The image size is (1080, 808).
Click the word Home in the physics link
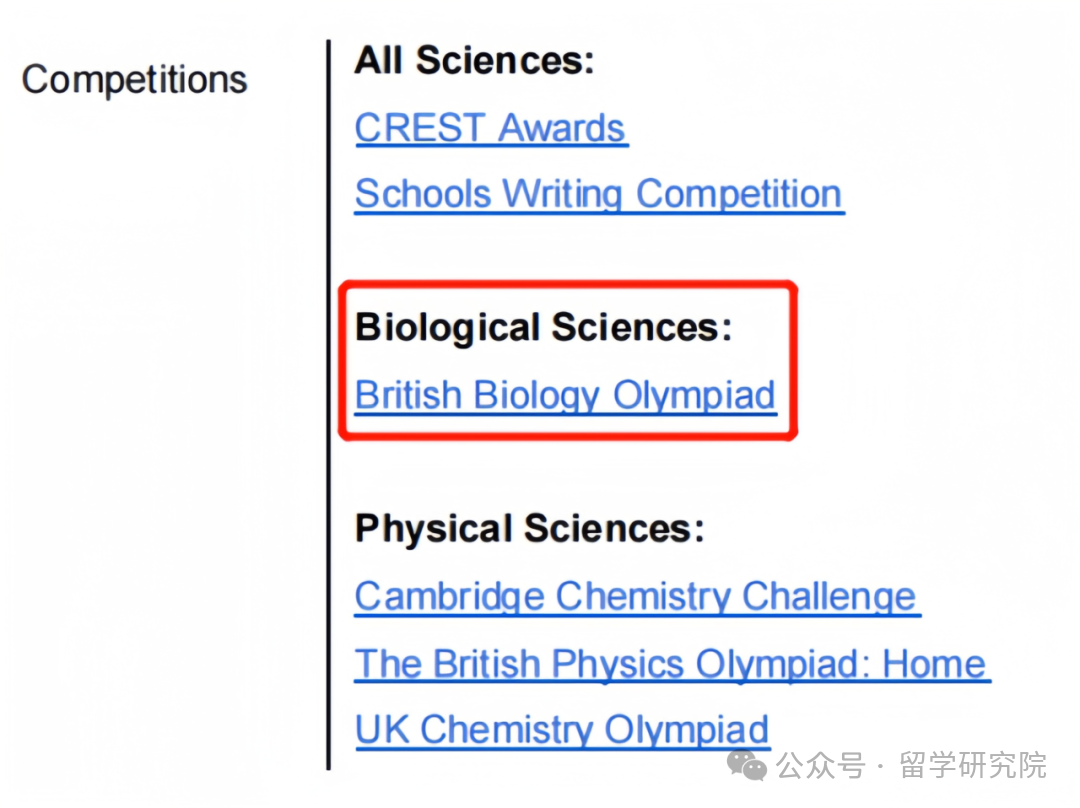click(x=935, y=664)
